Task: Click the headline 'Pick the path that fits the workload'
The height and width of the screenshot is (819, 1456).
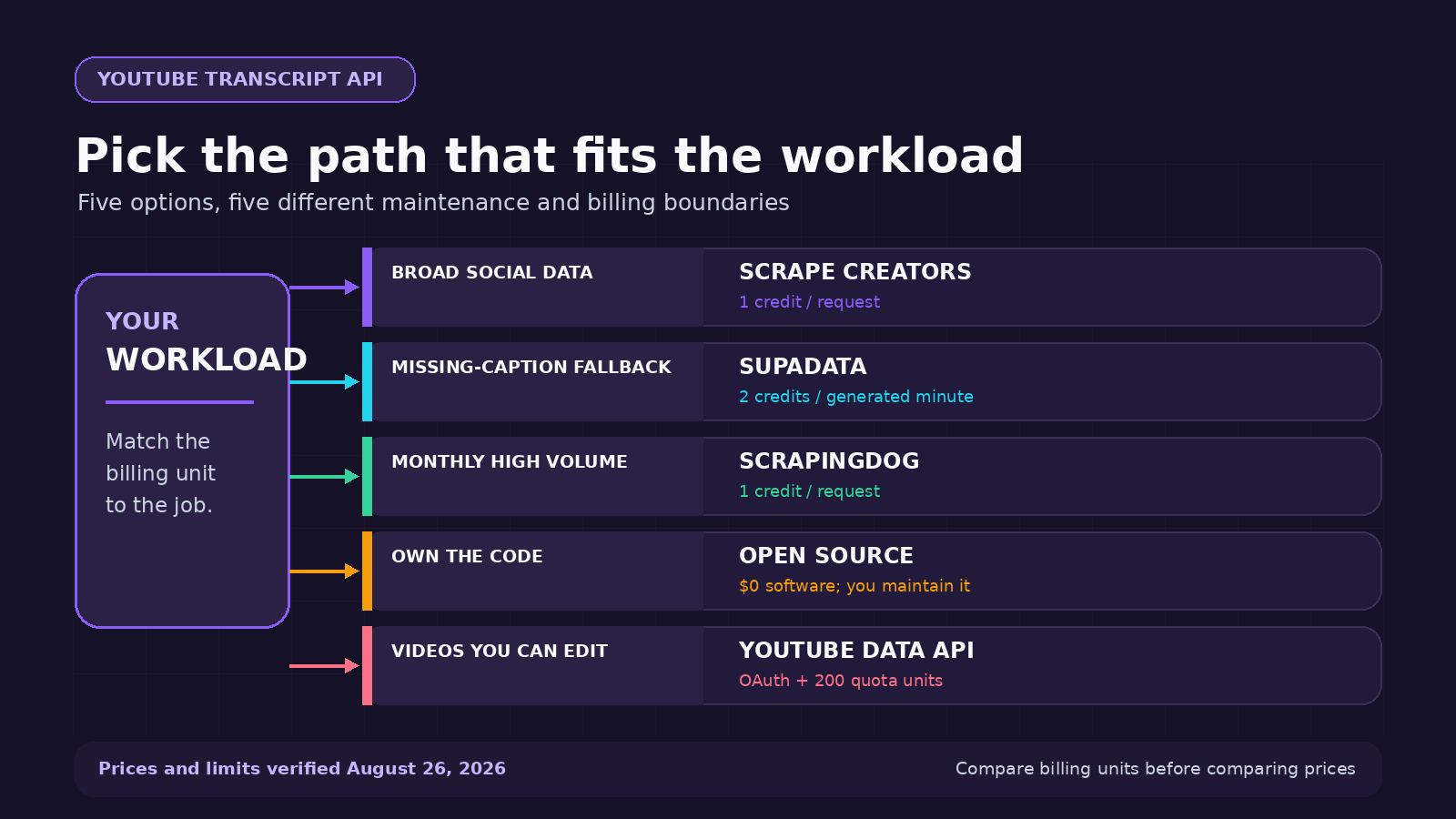Action: coord(550,156)
